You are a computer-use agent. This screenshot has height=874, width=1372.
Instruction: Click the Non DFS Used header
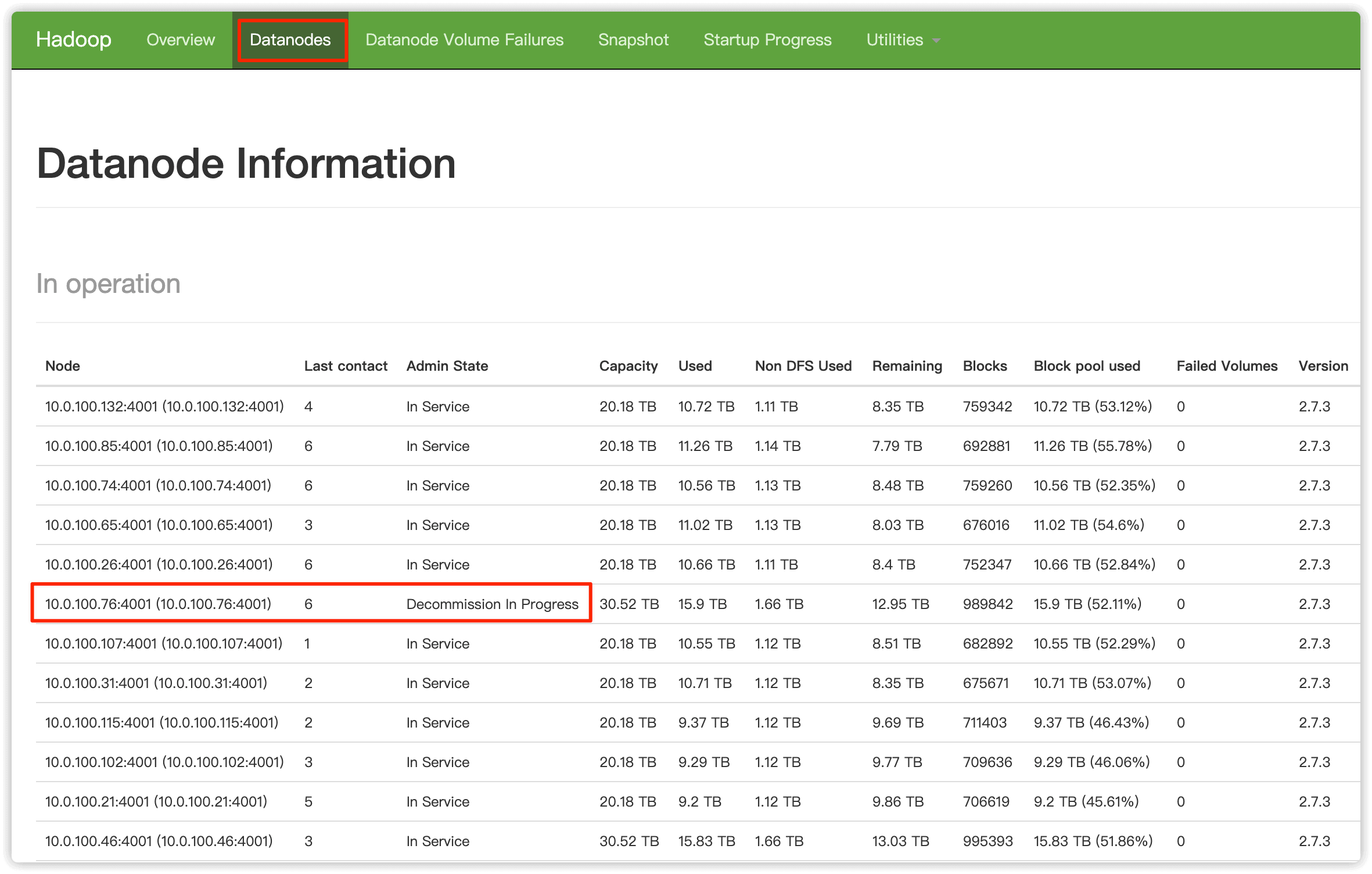click(x=803, y=366)
